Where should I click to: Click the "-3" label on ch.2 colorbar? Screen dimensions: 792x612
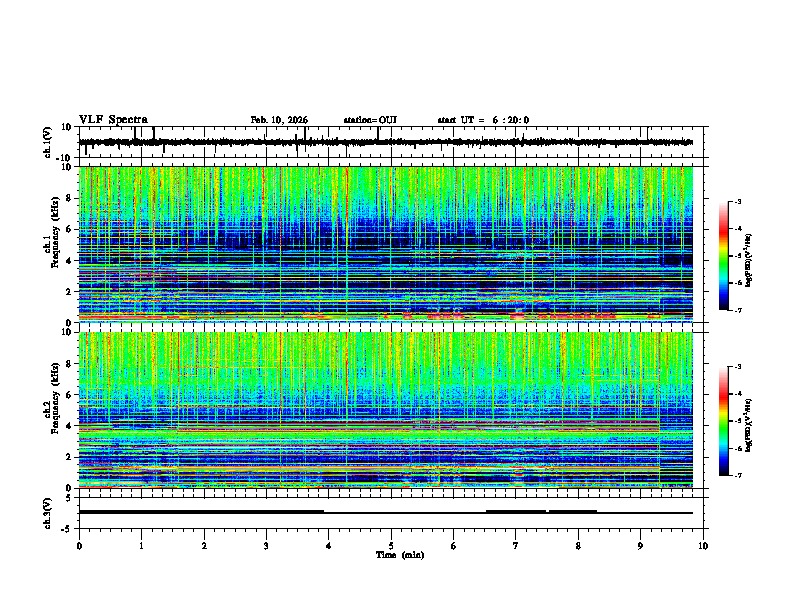click(x=738, y=367)
